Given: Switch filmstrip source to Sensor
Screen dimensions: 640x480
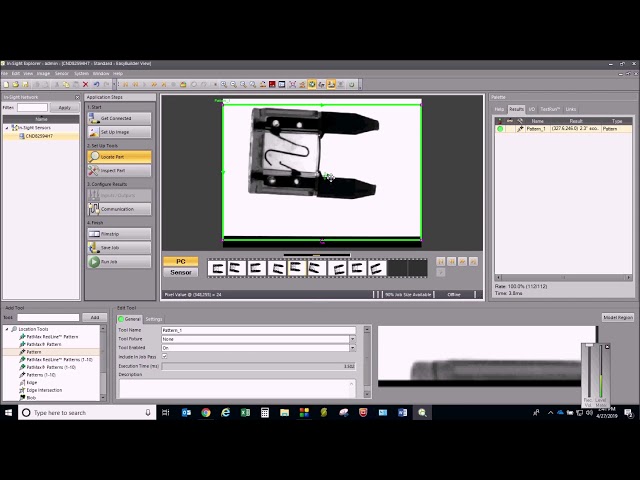Looking at the screenshot, I should pos(181,272).
